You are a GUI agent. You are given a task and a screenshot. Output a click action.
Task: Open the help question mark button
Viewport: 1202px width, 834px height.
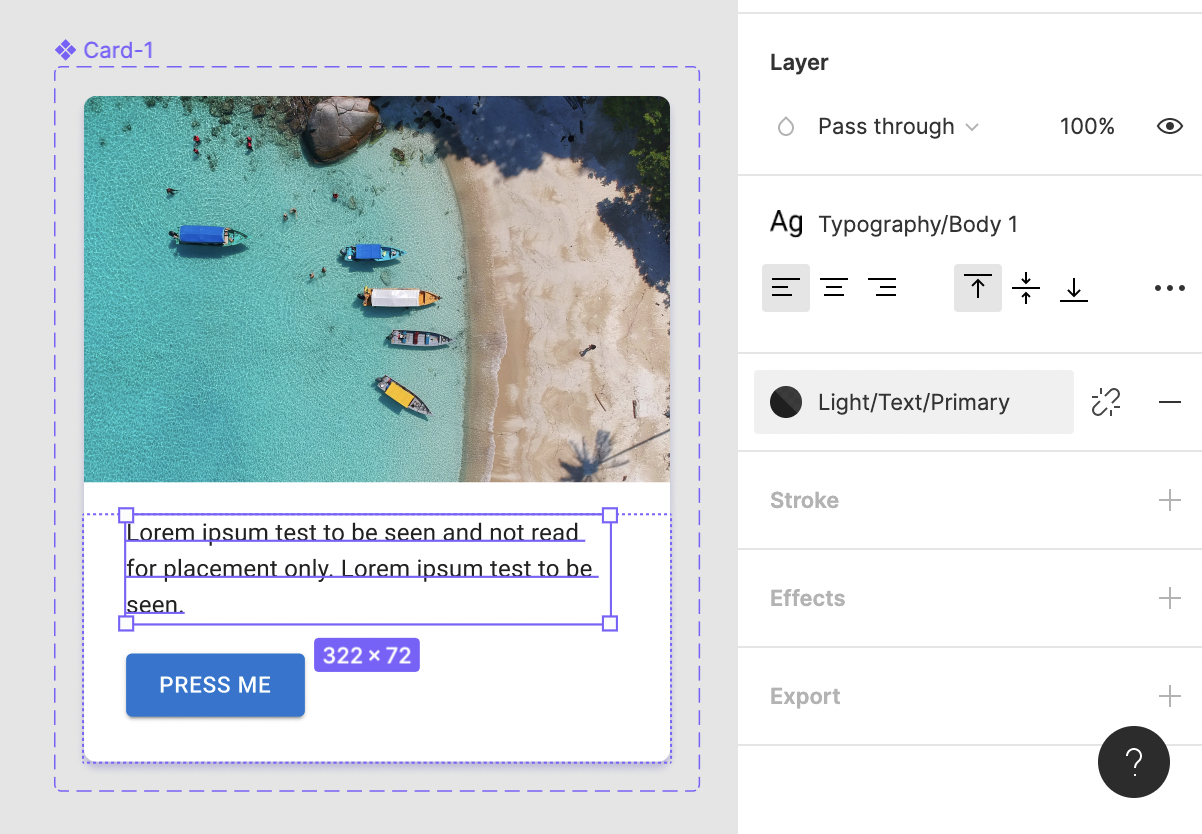pyautogui.click(x=1134, y=762)
